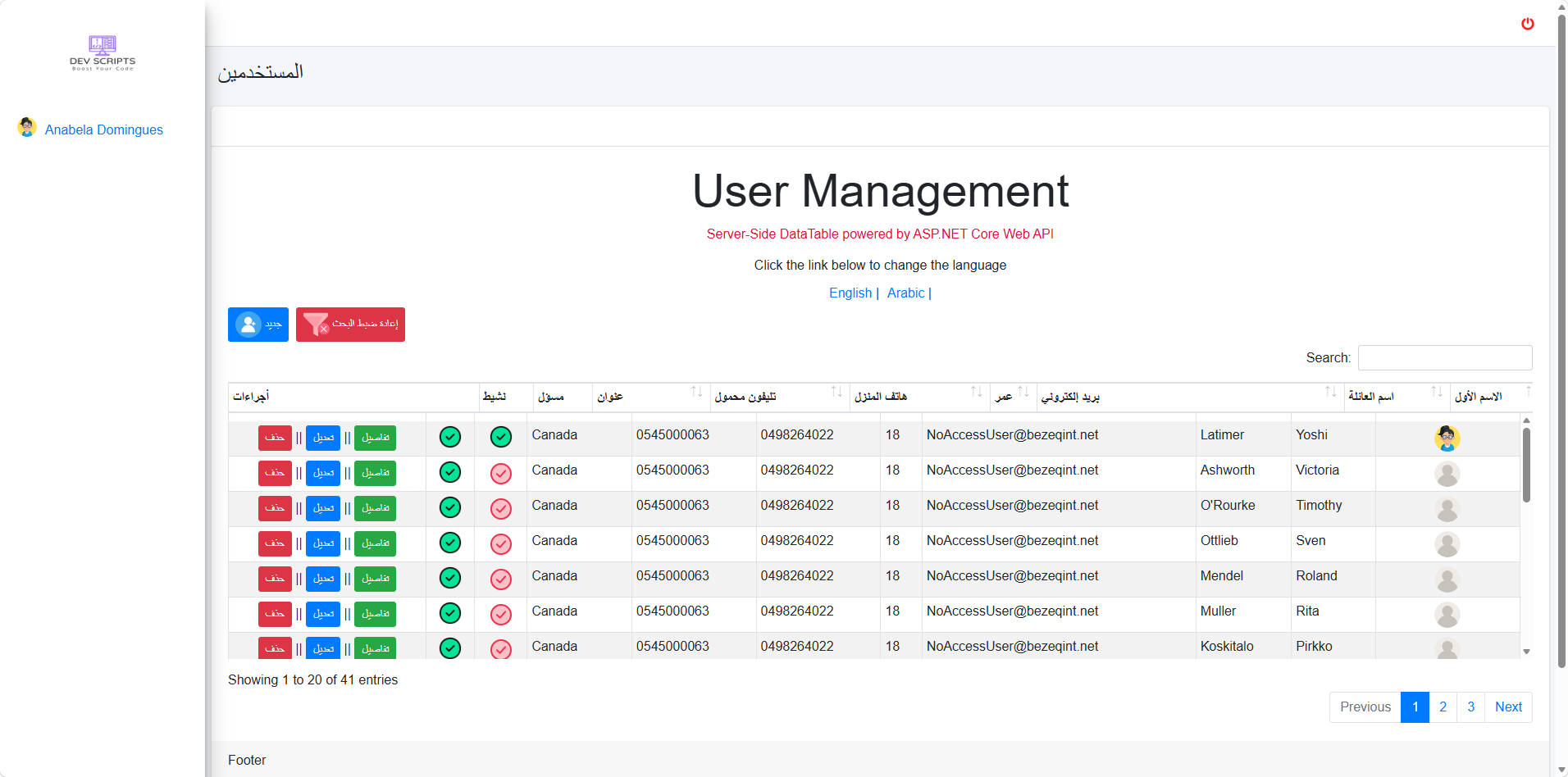1568x777 pixels.
Task: Open details (تفاصيل) for Victoria Ashworth
Action: [375, 473]
